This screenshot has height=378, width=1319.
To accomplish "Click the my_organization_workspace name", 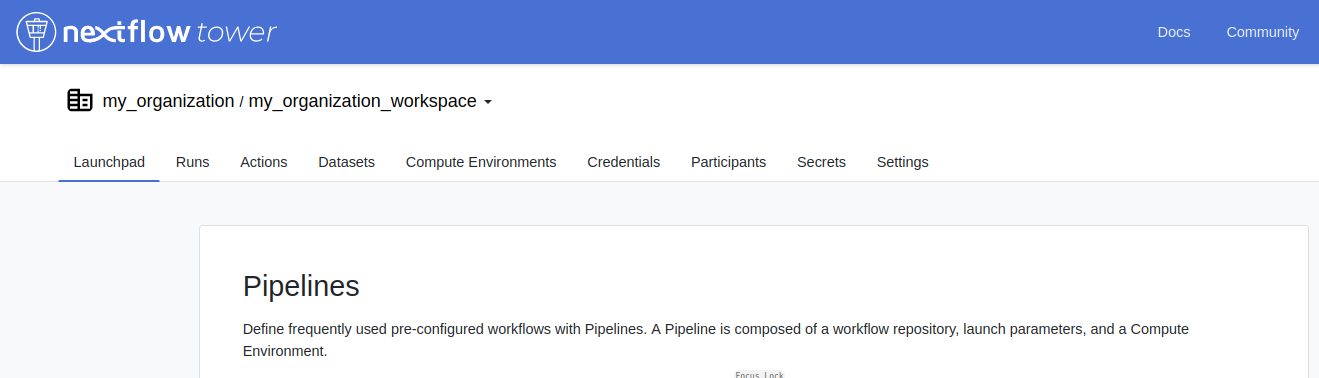I will pyautogui.click(x=362, y=101).
